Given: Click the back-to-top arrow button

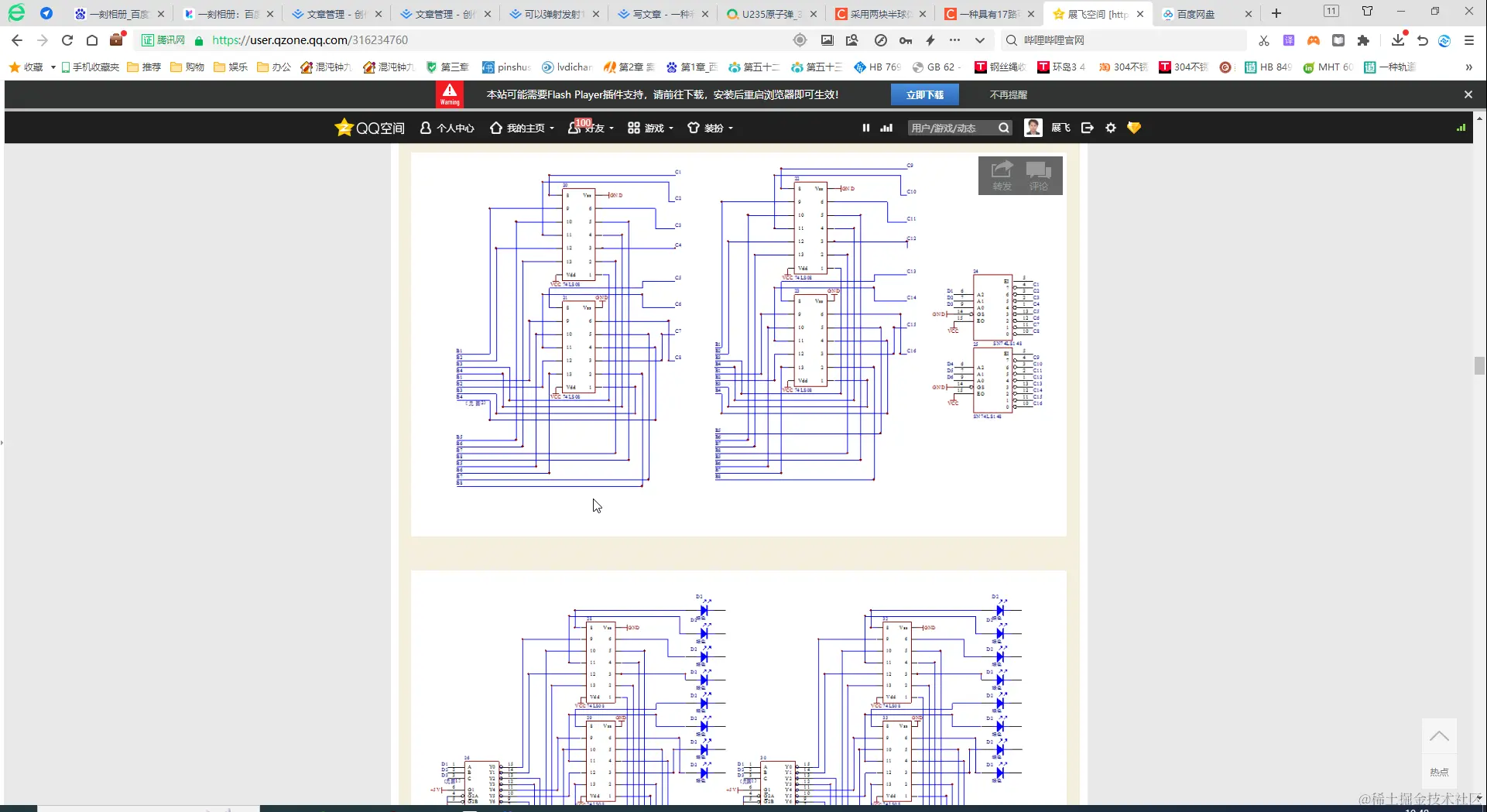Looking at the screenshot, I should (1439, 736).
